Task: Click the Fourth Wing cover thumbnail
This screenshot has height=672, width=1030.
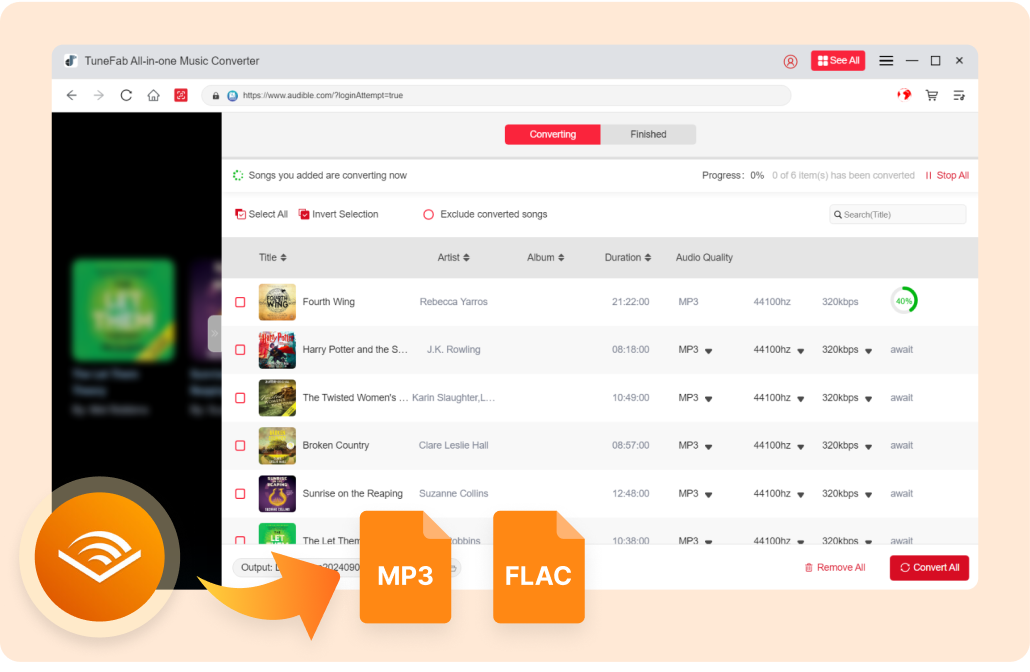Action: coord(277,302)
